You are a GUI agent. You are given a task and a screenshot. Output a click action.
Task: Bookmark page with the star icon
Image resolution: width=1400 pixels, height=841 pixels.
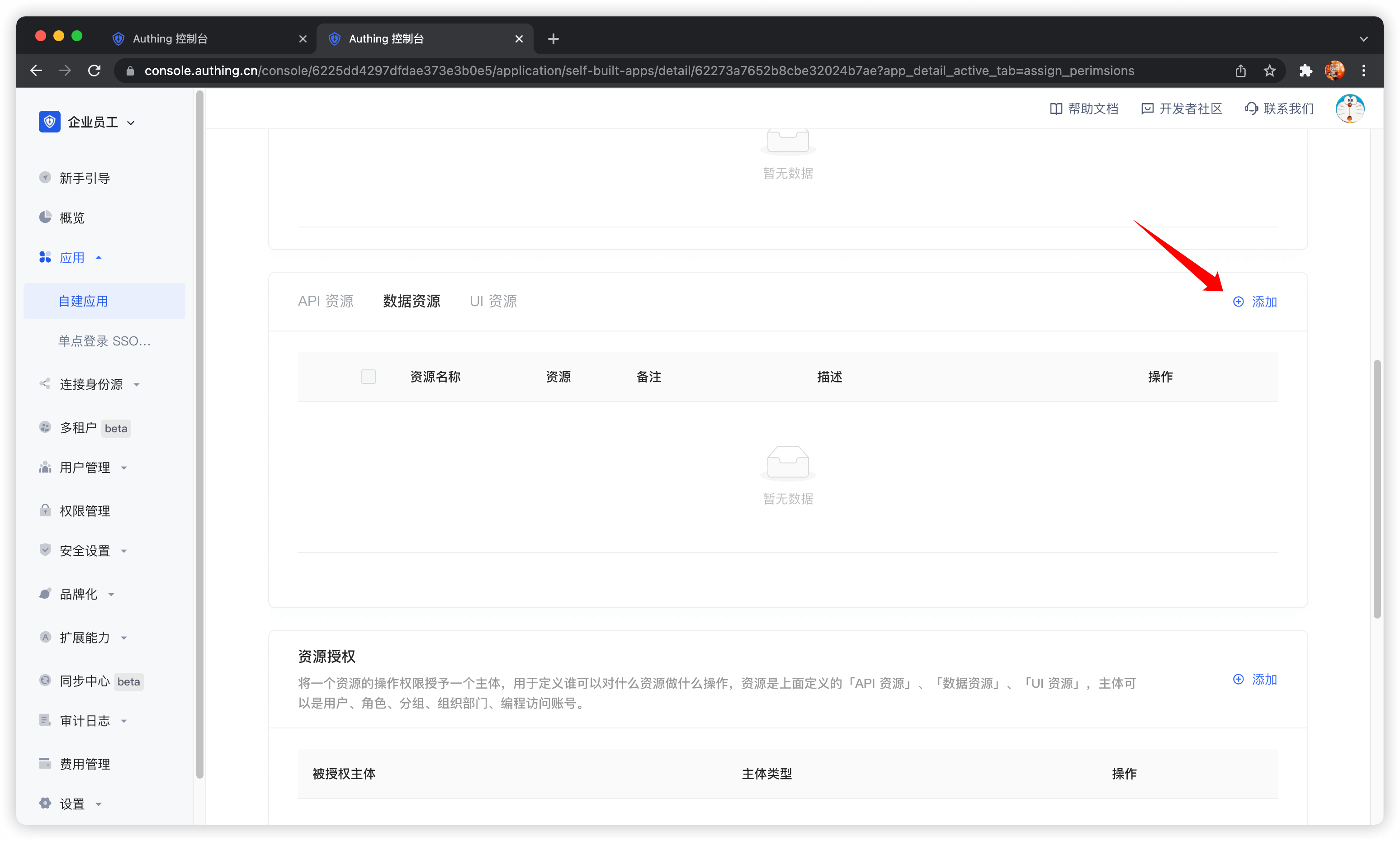click(x=1270, y=71)
